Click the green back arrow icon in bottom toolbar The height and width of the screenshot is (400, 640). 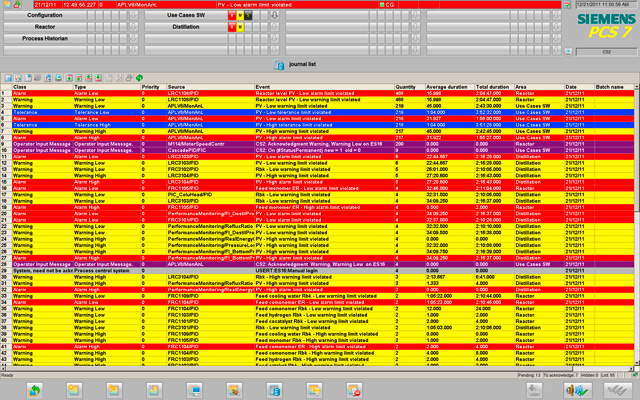34,389
